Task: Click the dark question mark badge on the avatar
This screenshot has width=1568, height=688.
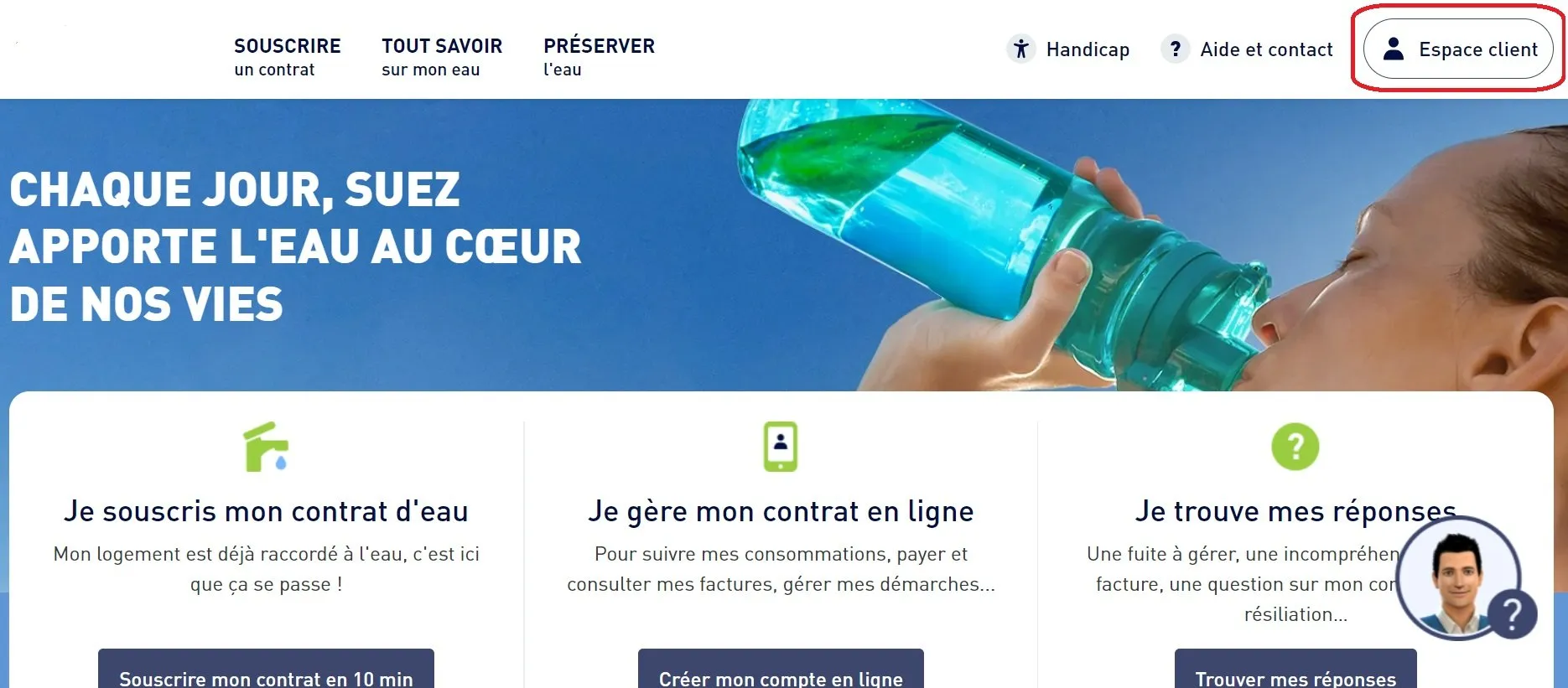Action: click(x=1513, y=614)
